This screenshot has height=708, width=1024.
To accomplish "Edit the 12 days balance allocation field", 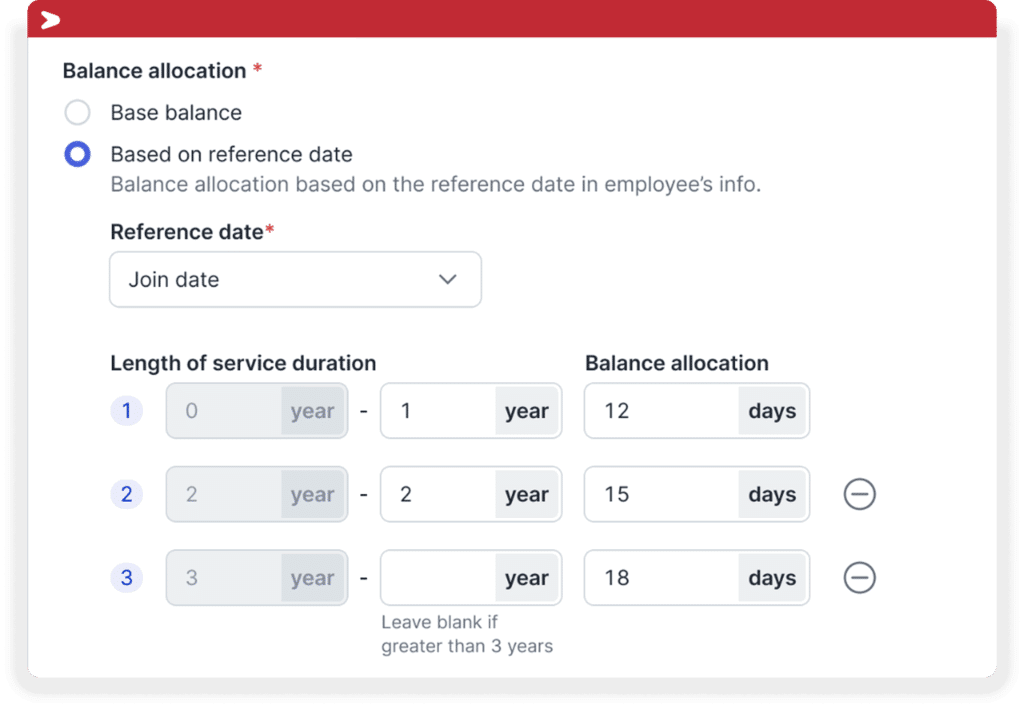I will [x=697, y=411].
